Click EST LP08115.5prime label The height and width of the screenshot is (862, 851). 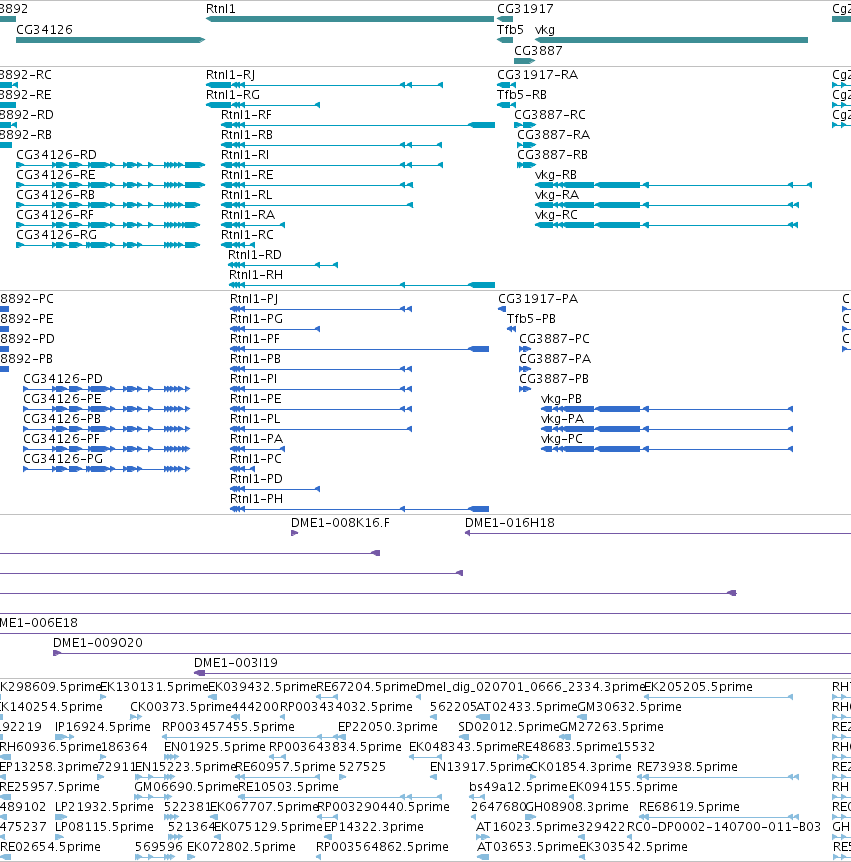(104, 827)
